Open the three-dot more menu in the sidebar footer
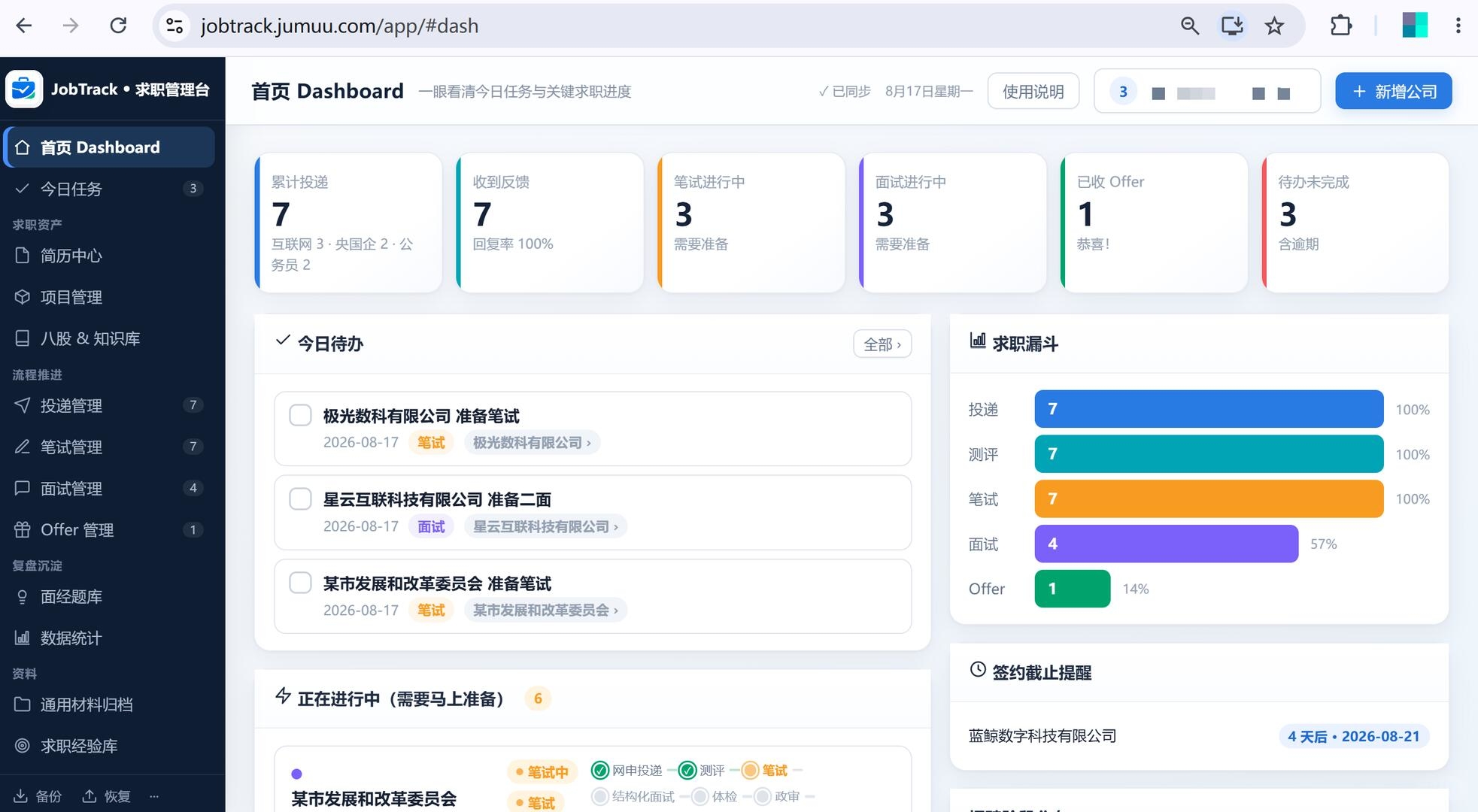 tap(154, 795)
